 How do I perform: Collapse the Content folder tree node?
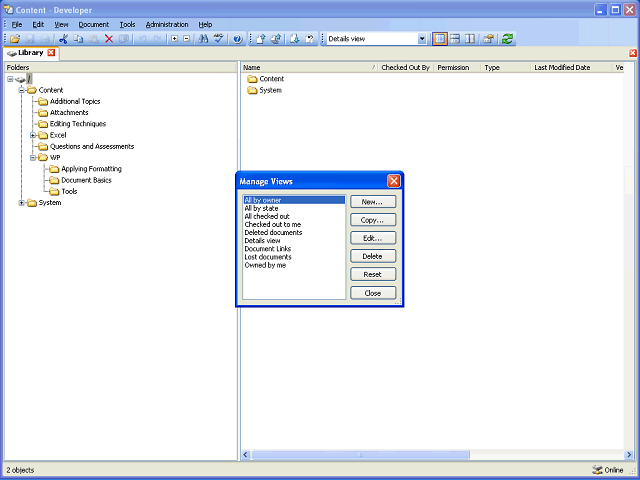22,90
